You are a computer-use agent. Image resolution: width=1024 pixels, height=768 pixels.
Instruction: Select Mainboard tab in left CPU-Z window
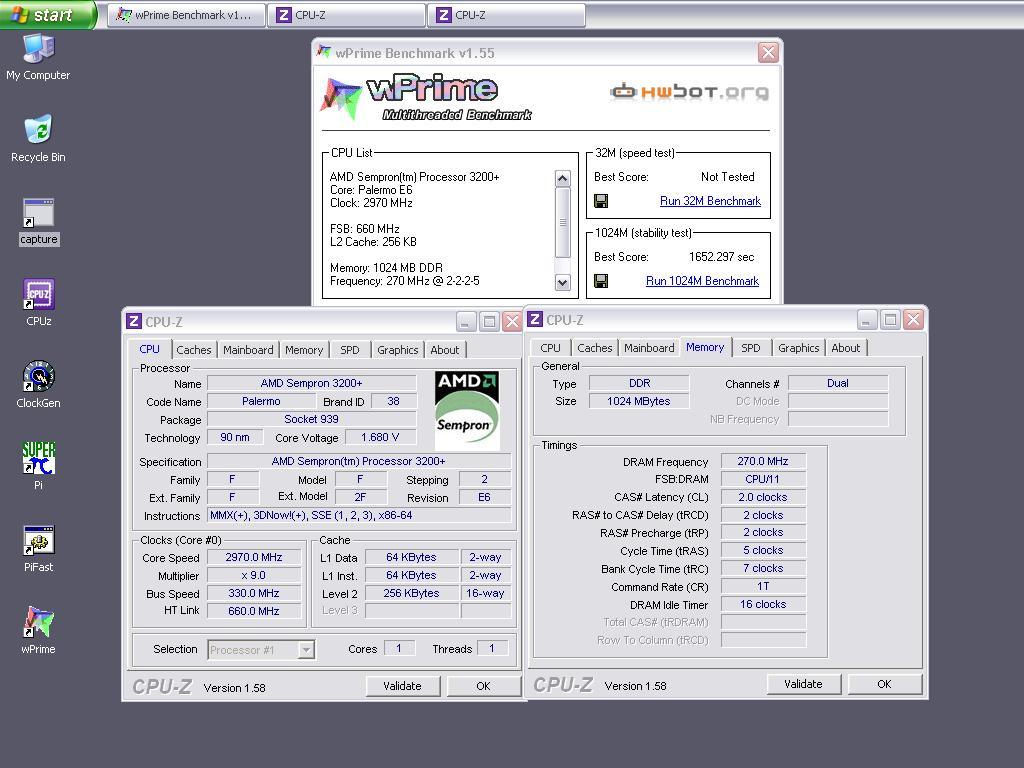click(248, 350)
